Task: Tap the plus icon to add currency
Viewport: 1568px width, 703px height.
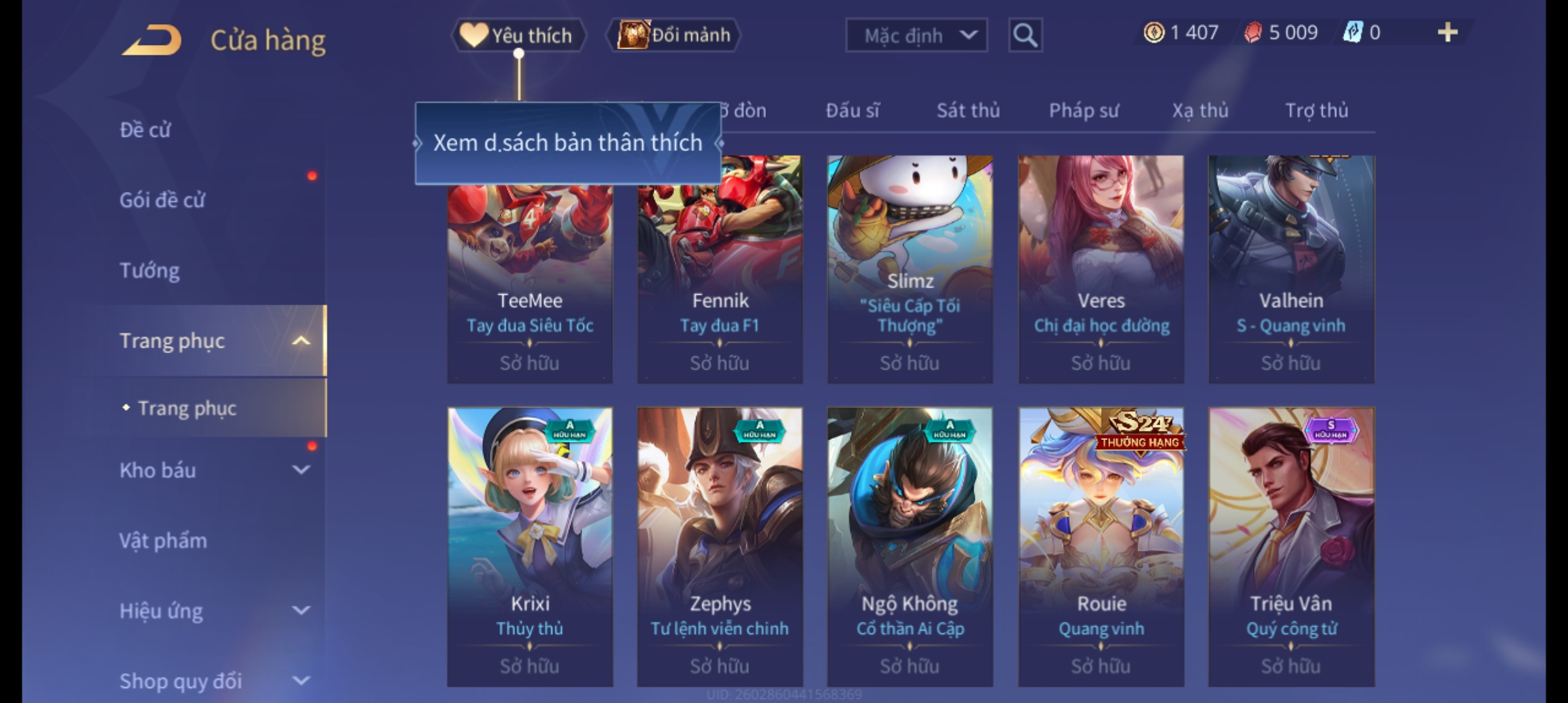Action: (1447, 33)
